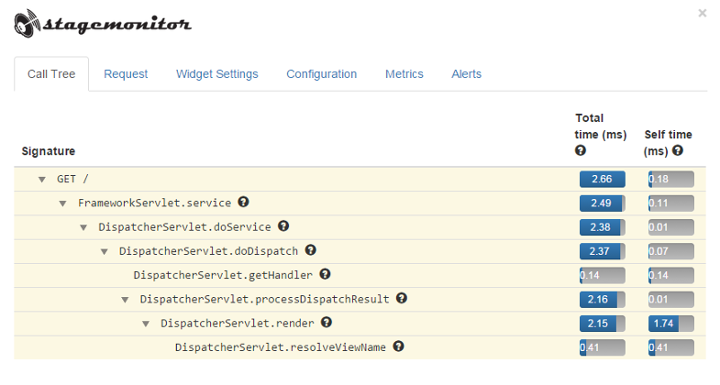
Task: Open help icon next to processDispatchResult
Action: click(x=402, y=298)
